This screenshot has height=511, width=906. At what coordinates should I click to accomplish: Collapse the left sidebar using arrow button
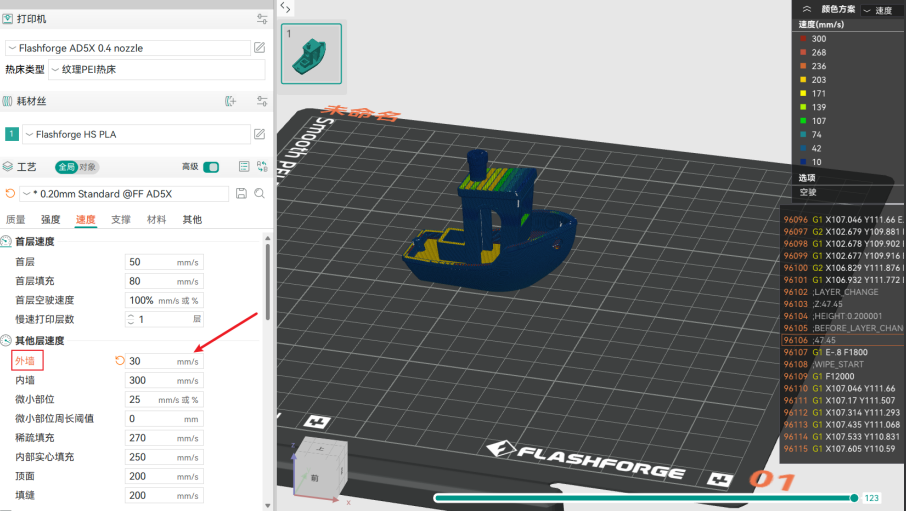point(286,8)
